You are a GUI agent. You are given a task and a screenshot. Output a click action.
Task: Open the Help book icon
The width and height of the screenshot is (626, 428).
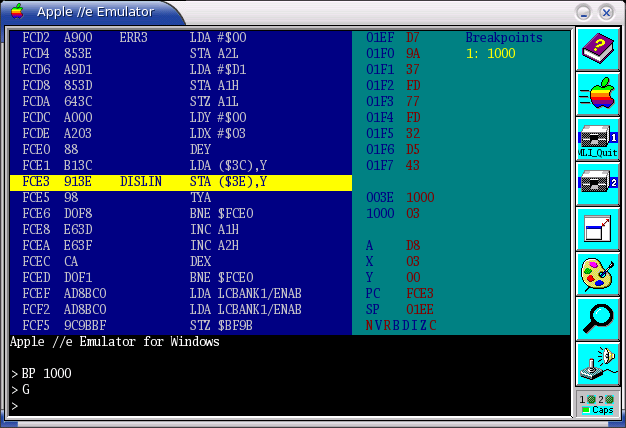coord(598,49)
